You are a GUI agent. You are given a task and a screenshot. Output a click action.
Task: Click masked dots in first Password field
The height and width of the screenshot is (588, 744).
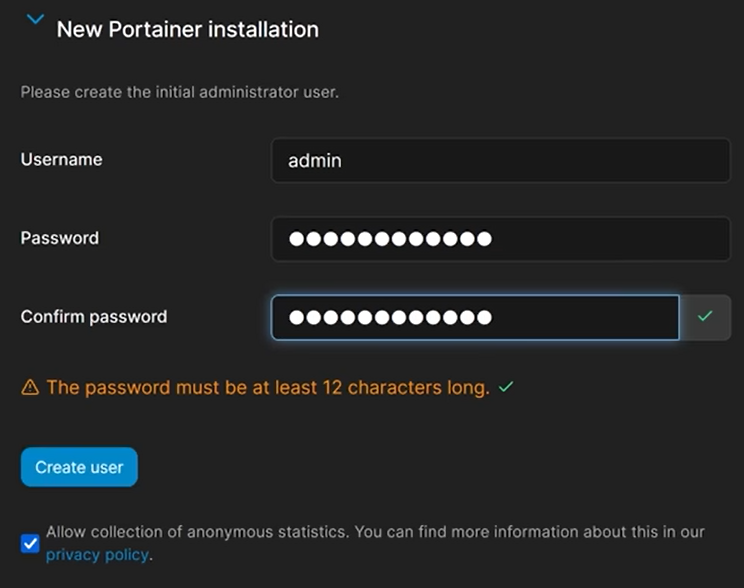coord(390,239)
